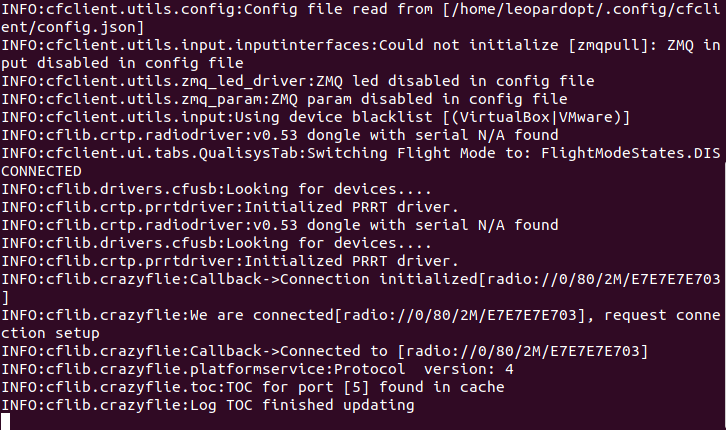Click the second radiodriver v0.53 dongle line
This screenshot has height=430, width=726.
click(x=280, y=225)
